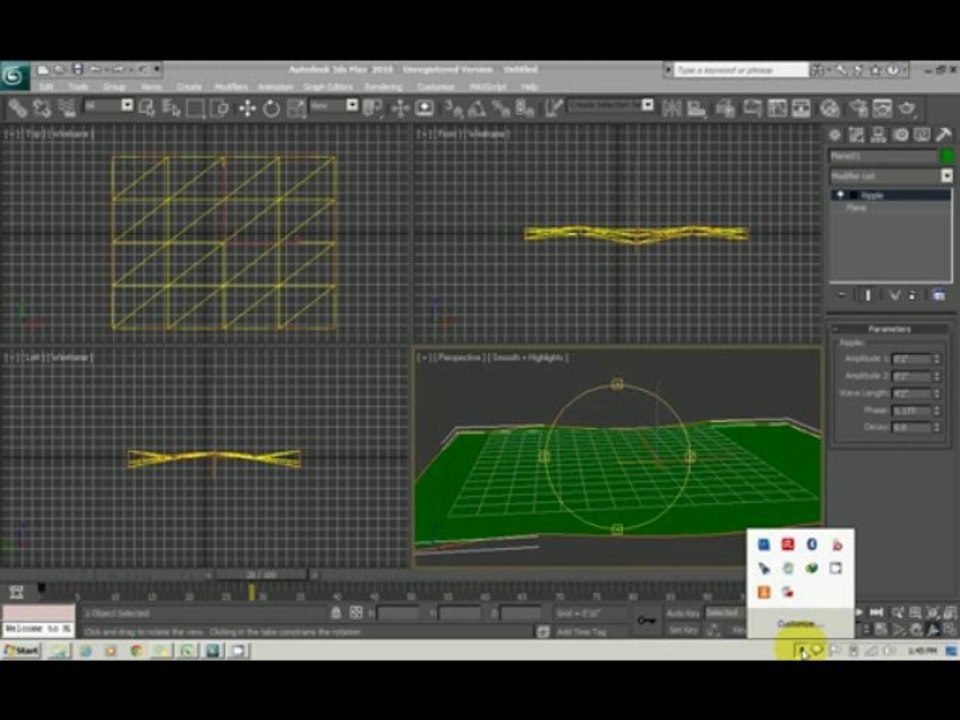Click Add Time Tag in status bar
Viewport: 960px width, 720px height.
[580, 631]
